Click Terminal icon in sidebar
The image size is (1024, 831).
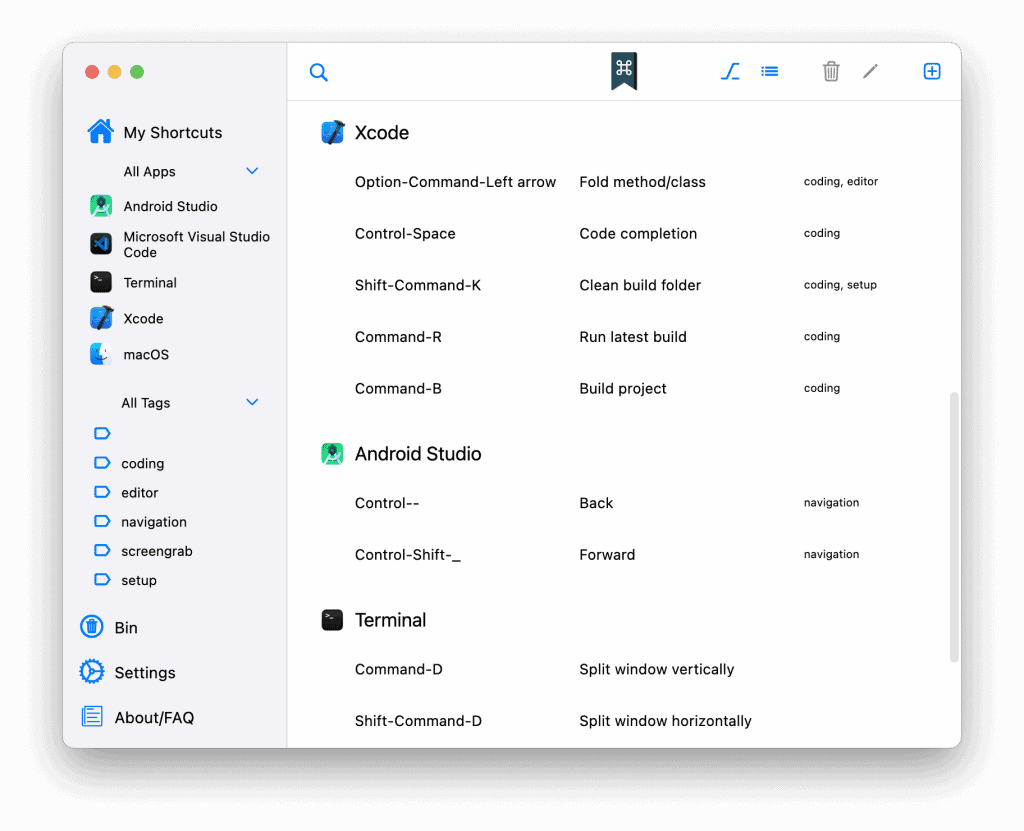coord(101,282)
